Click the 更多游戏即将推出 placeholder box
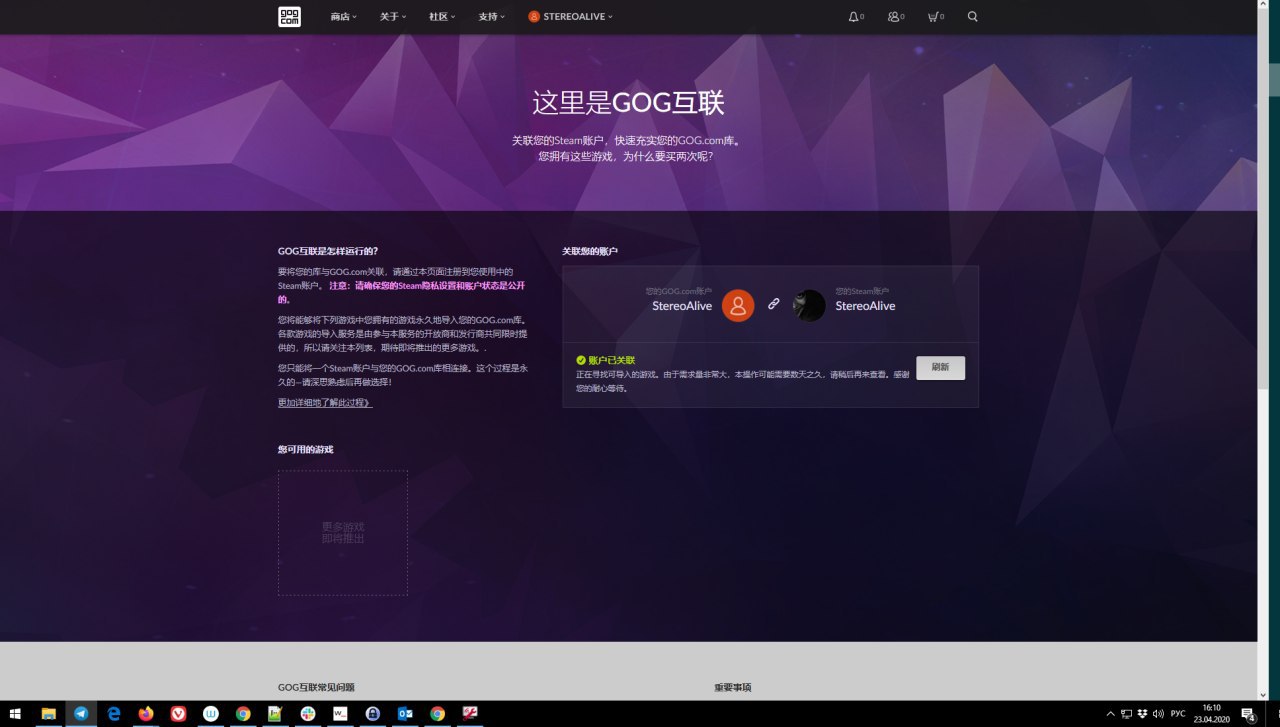The width and height of the screenshot is (1280, 727). pyautogui.click(x=343, y=533)
